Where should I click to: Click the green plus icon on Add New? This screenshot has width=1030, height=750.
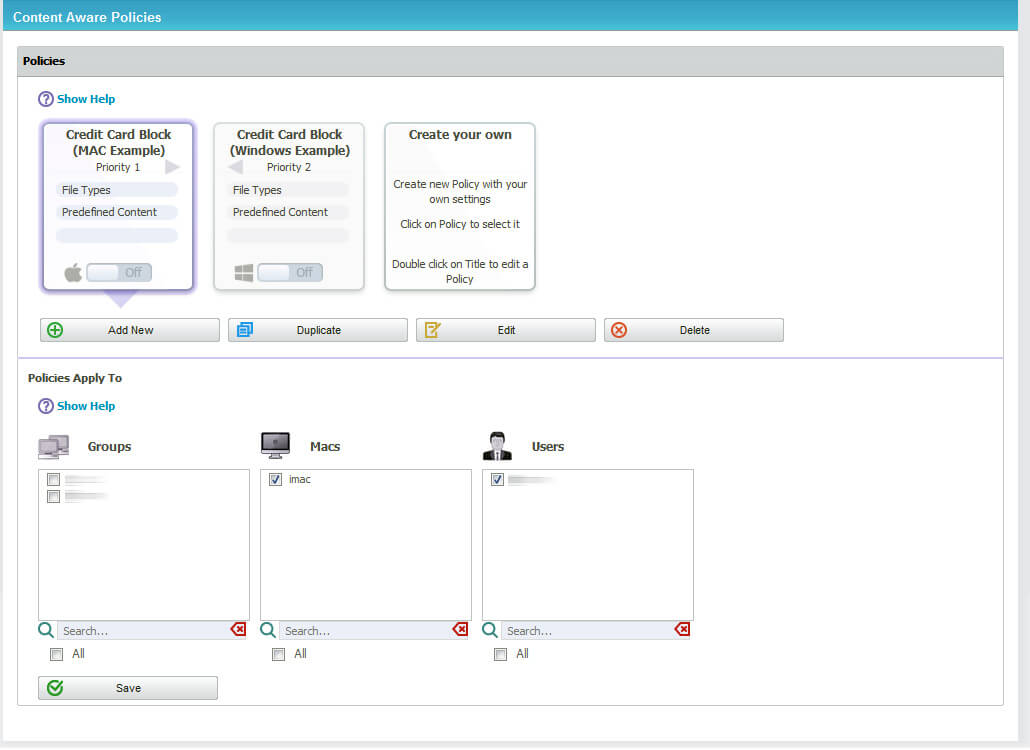click(x=55, y=330)
